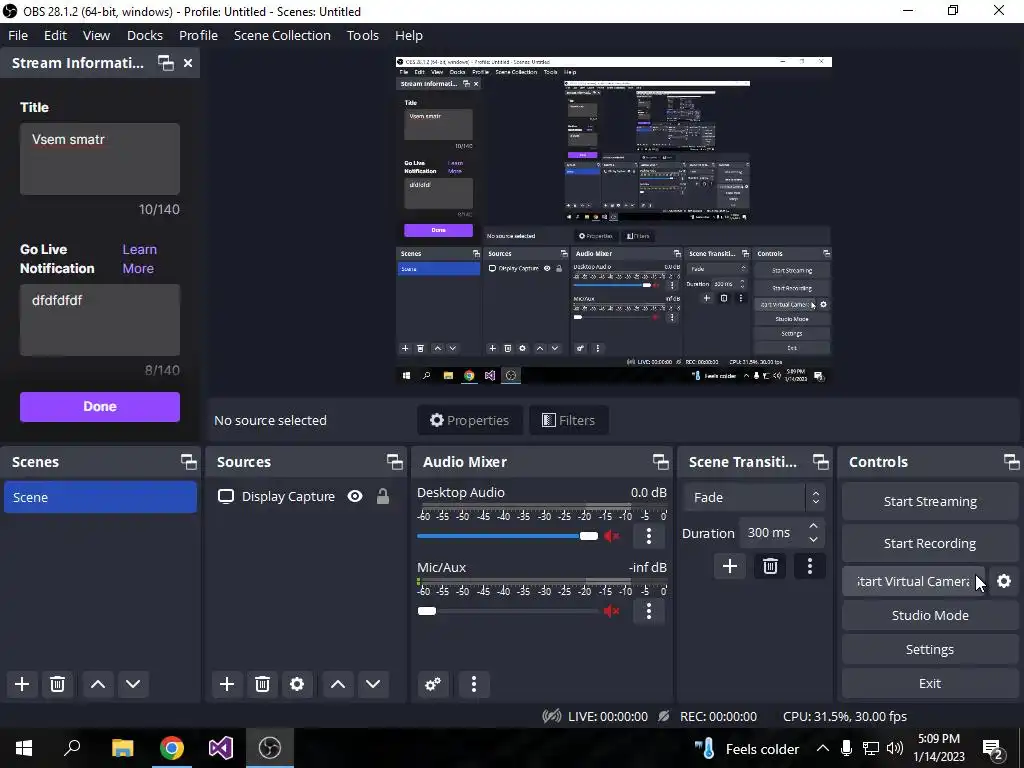This screenshot has height=768, width=1024.
Task: Pop out the Controls dock
Action: (1012, 462)
